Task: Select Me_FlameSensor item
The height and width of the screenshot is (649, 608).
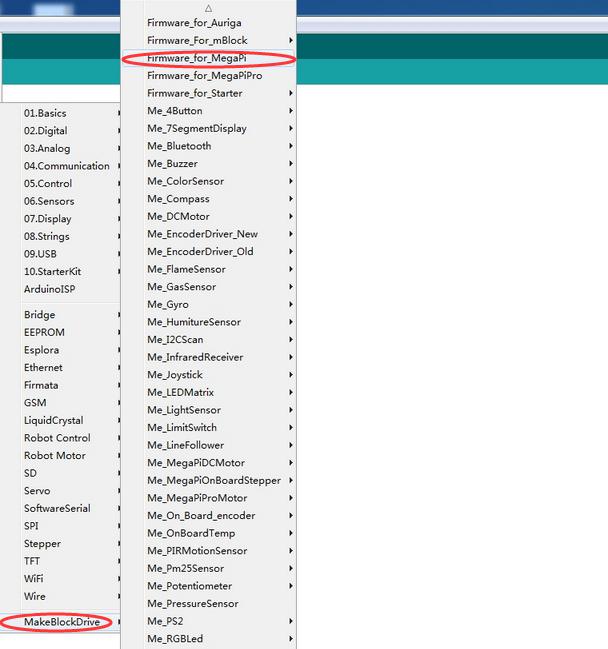Action: tap(209, 269)
